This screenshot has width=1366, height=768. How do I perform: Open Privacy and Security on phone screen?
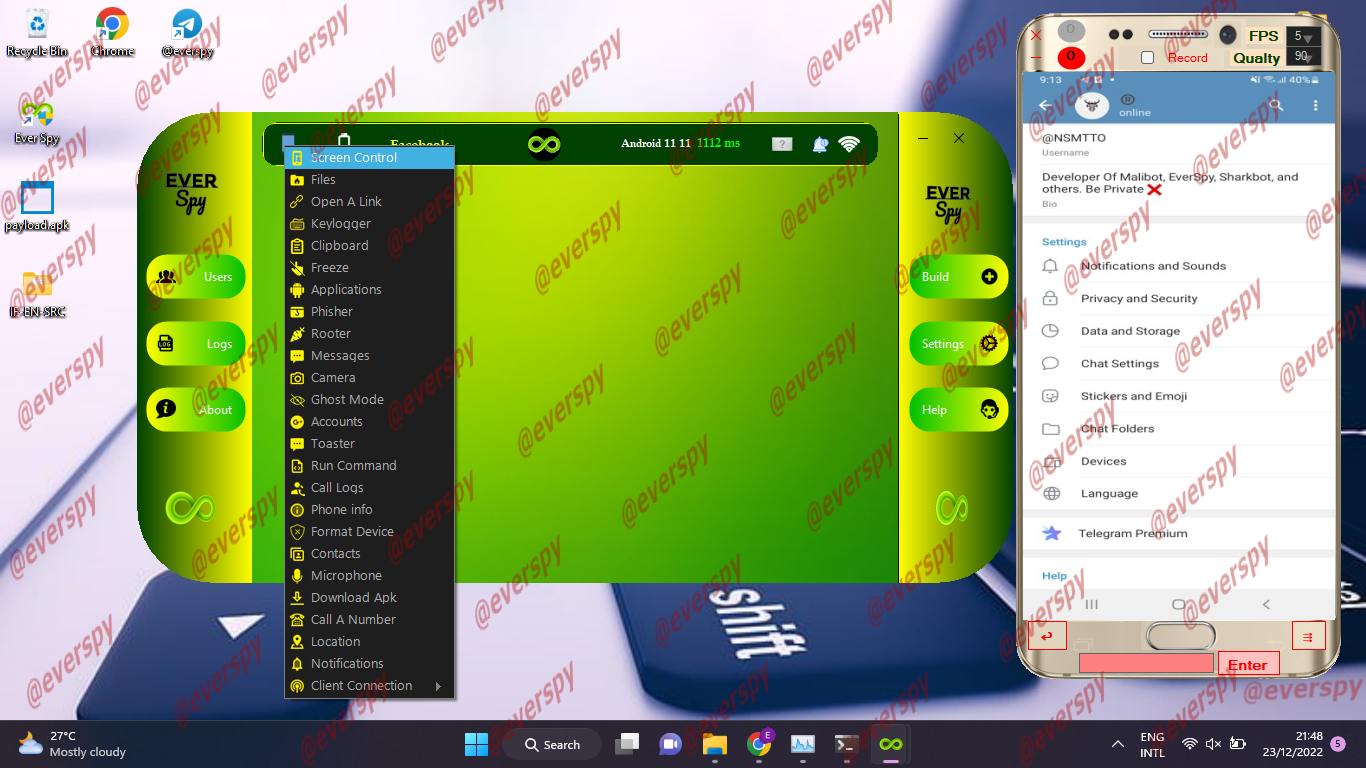(x=1180, y=298)
